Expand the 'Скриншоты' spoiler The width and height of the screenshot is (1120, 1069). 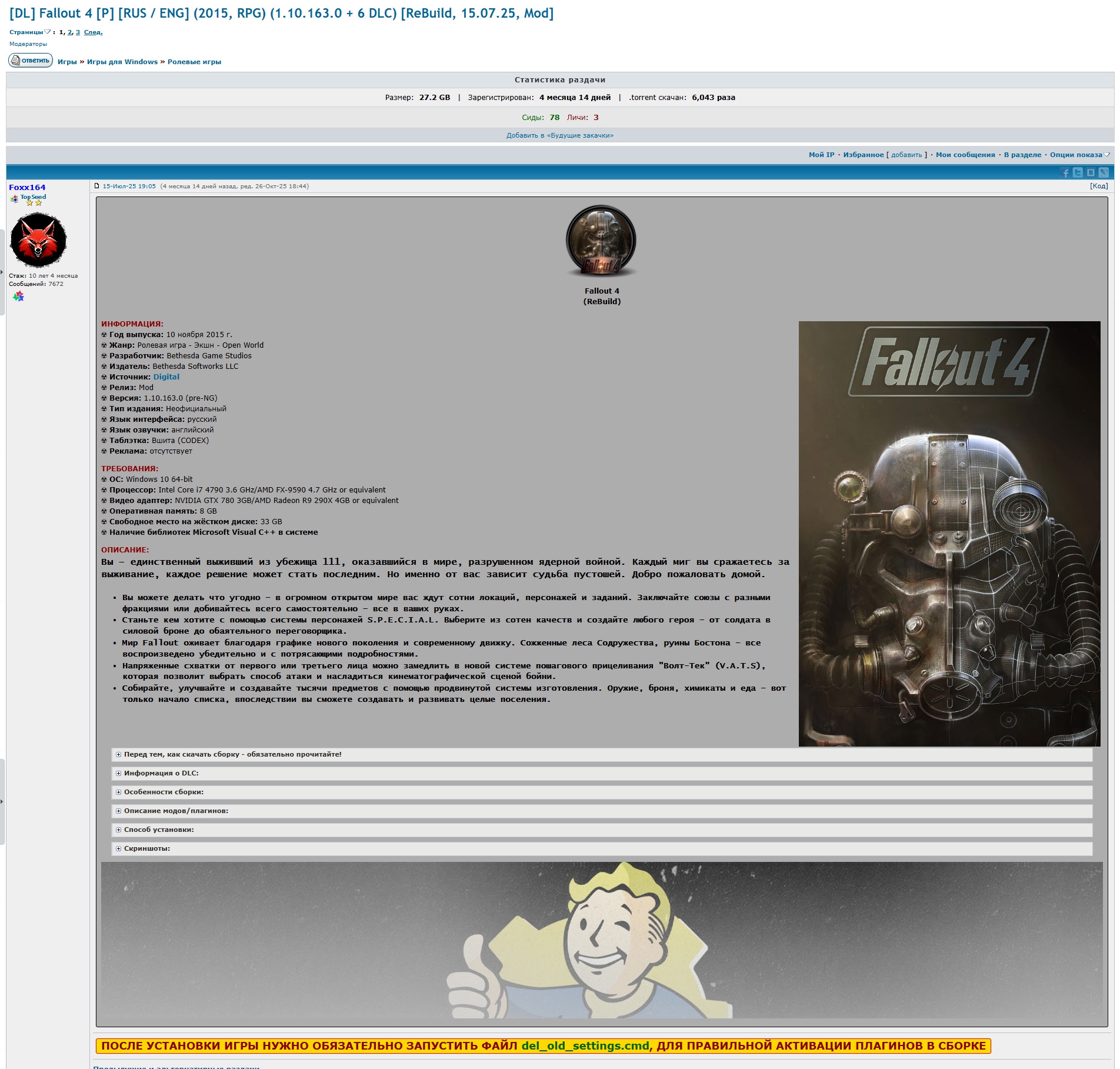click(602, 848)
